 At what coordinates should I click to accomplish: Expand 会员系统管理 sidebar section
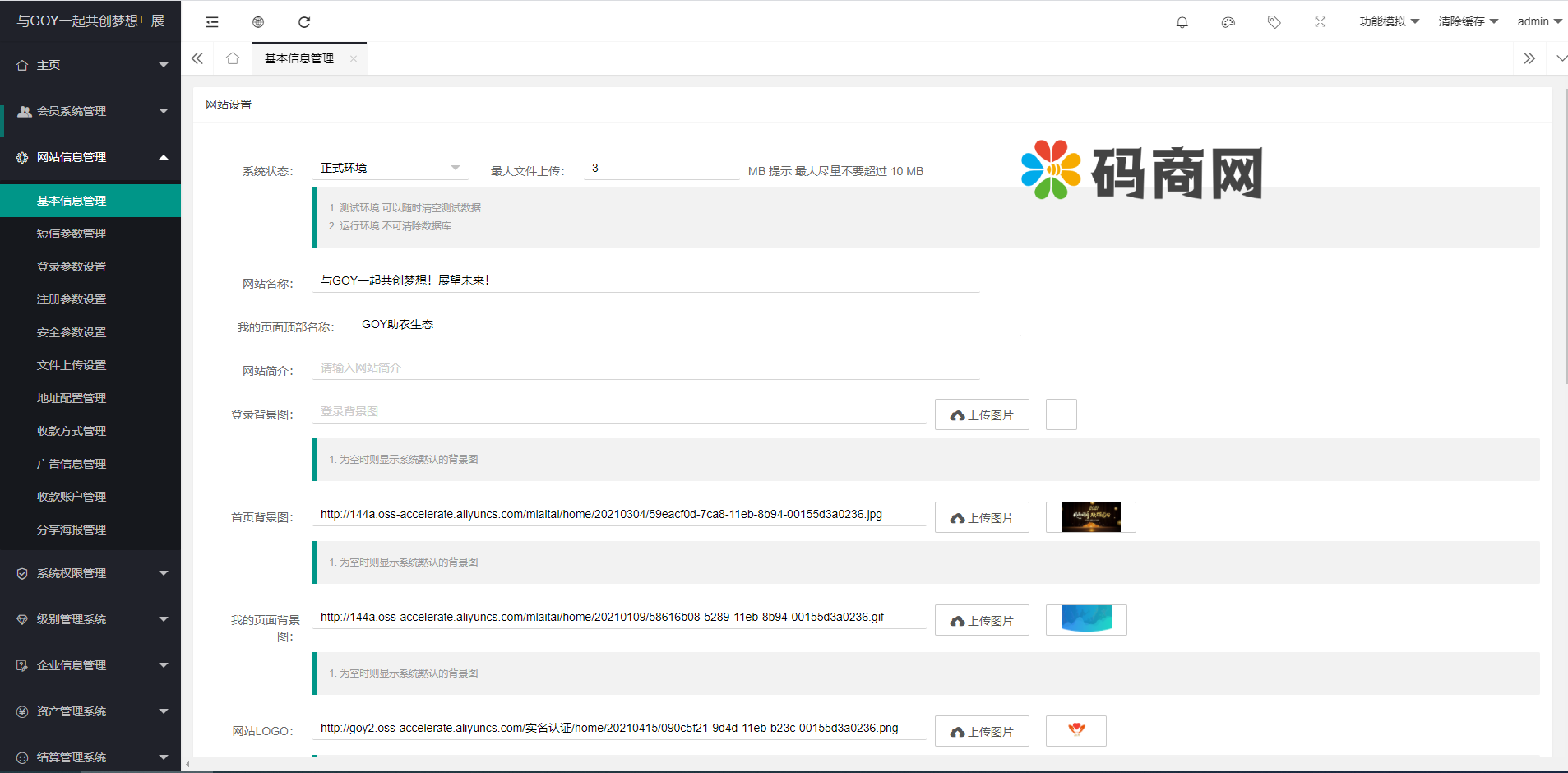(x=90, y=111)
